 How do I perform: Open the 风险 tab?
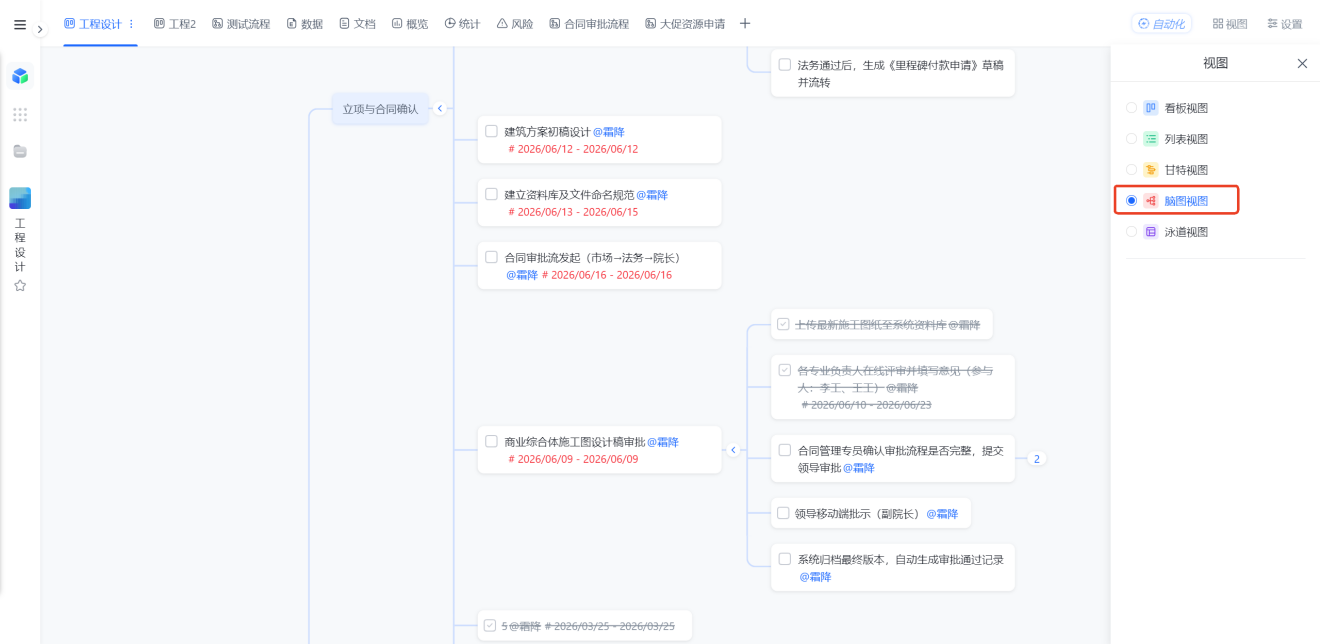[x=515, y=23]
